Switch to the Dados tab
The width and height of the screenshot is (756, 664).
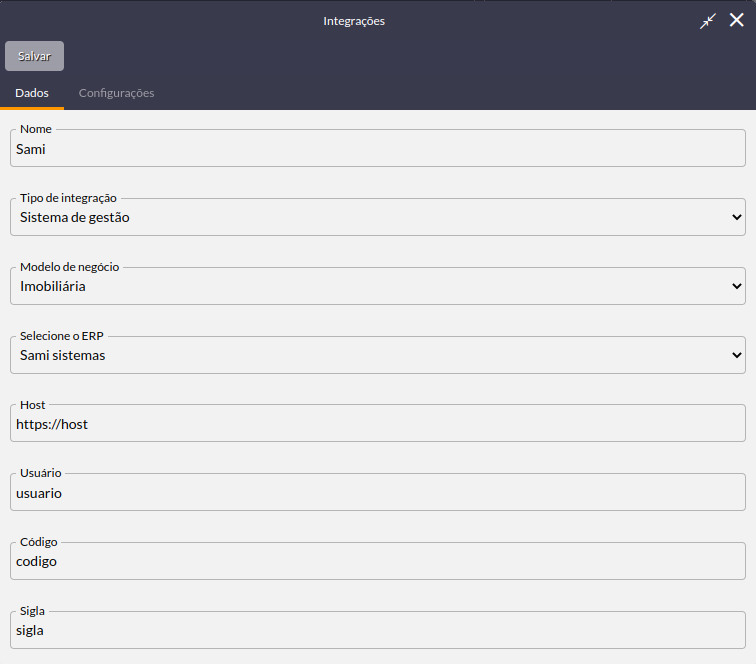tap(32, 93)
